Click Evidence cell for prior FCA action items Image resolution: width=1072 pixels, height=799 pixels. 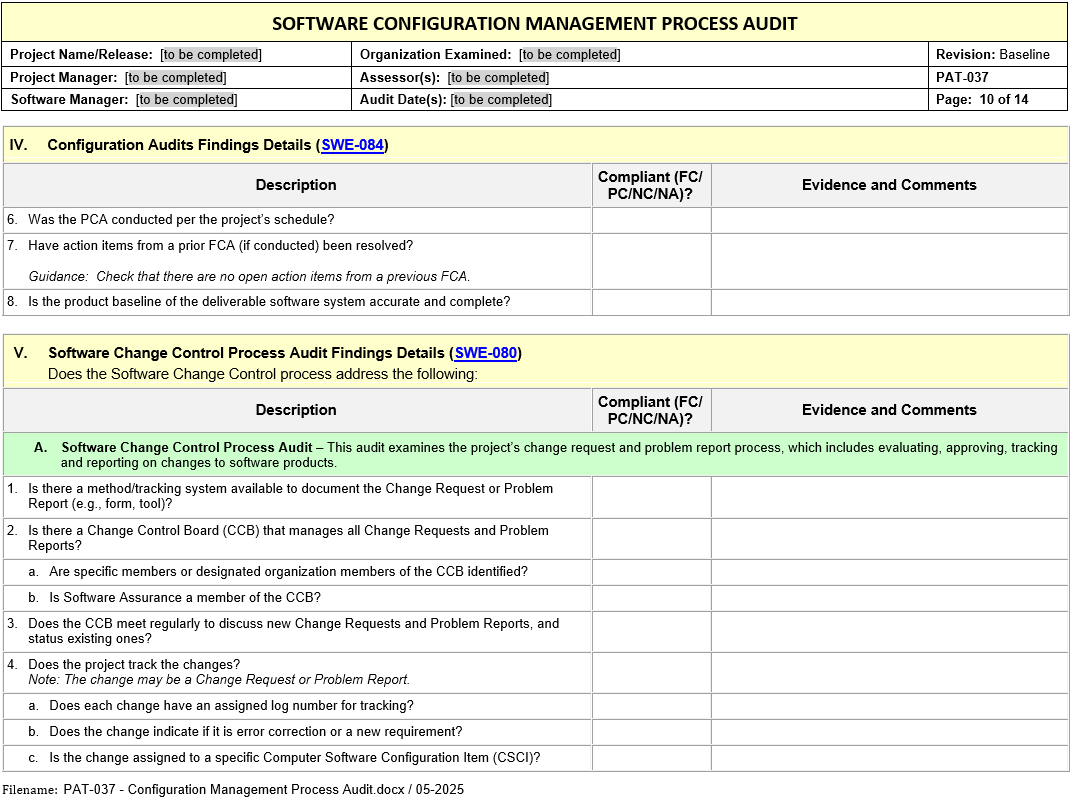point(889,261)
